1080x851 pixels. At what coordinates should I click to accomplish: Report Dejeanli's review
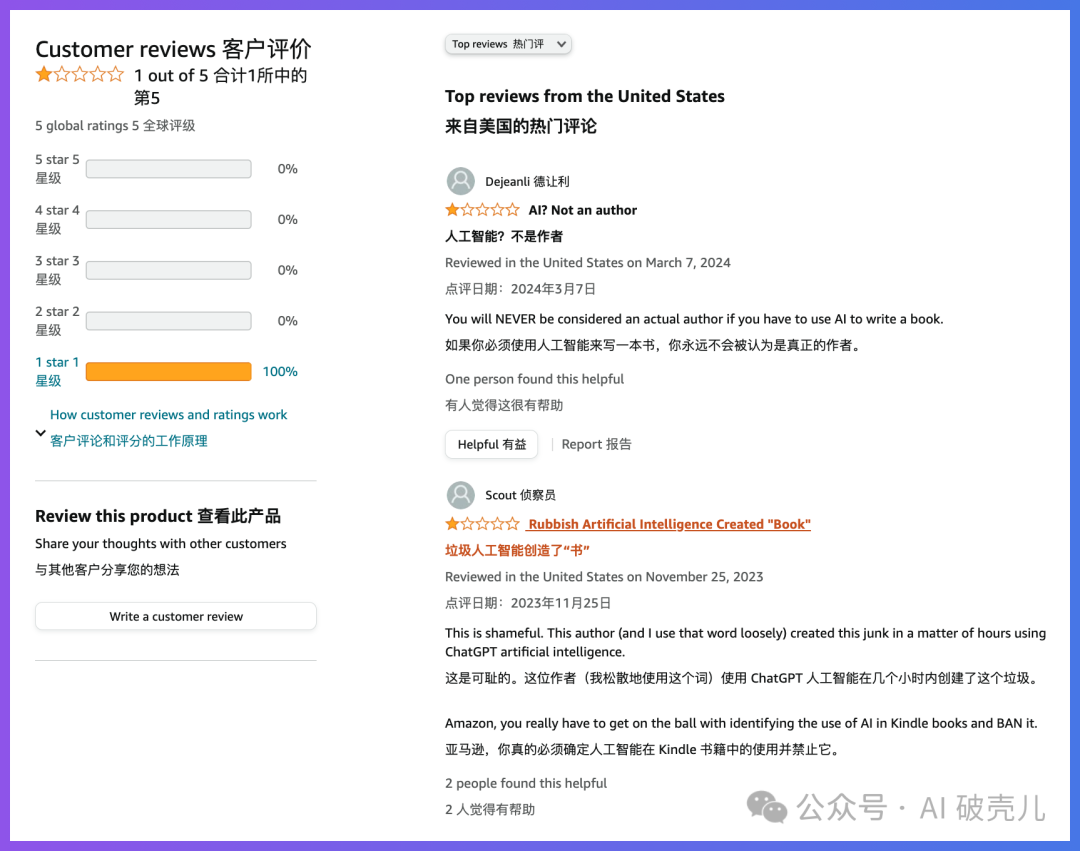[596, 444]
